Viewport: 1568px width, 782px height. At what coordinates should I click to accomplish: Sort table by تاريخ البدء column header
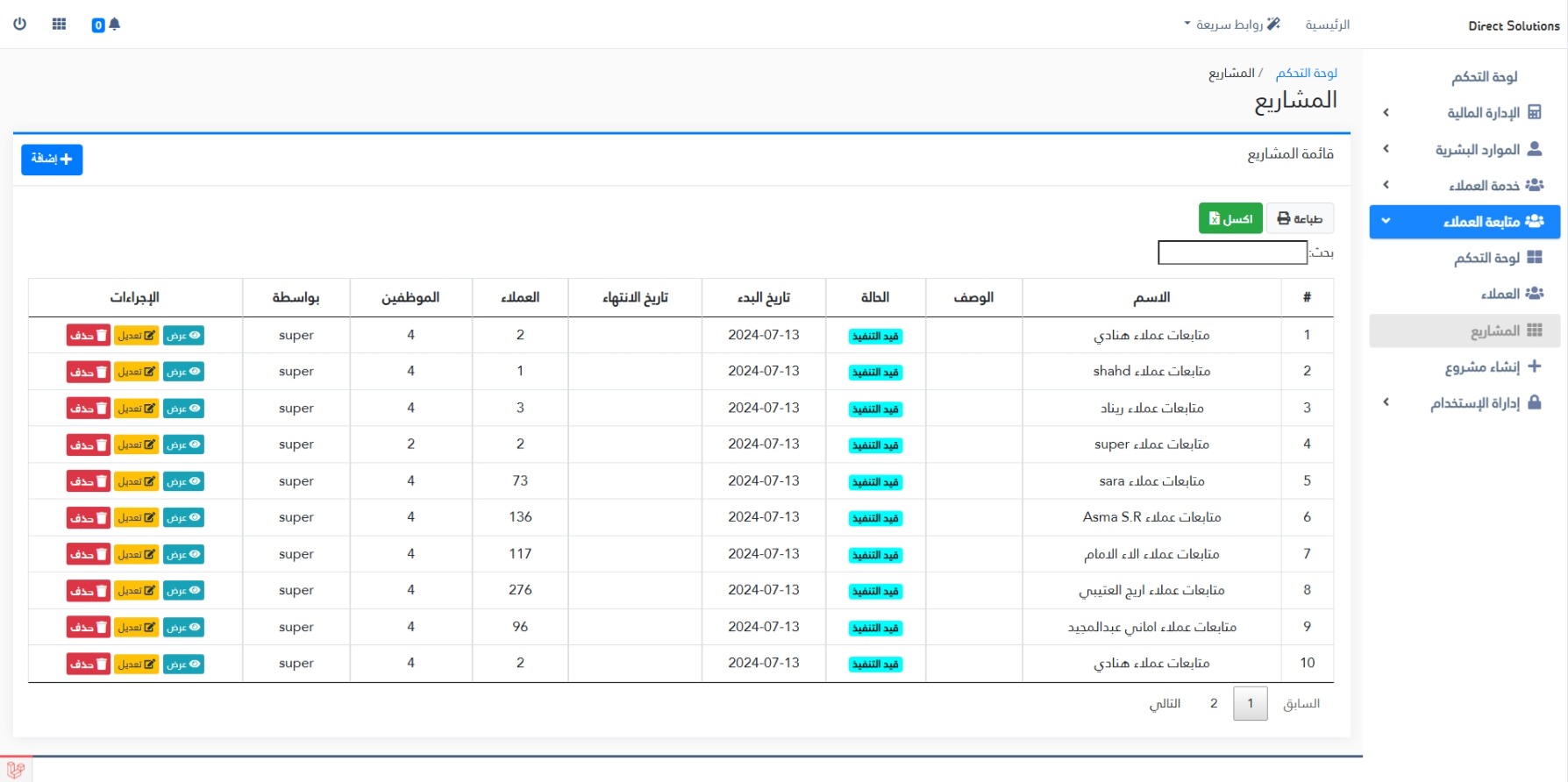coord(764,297)
